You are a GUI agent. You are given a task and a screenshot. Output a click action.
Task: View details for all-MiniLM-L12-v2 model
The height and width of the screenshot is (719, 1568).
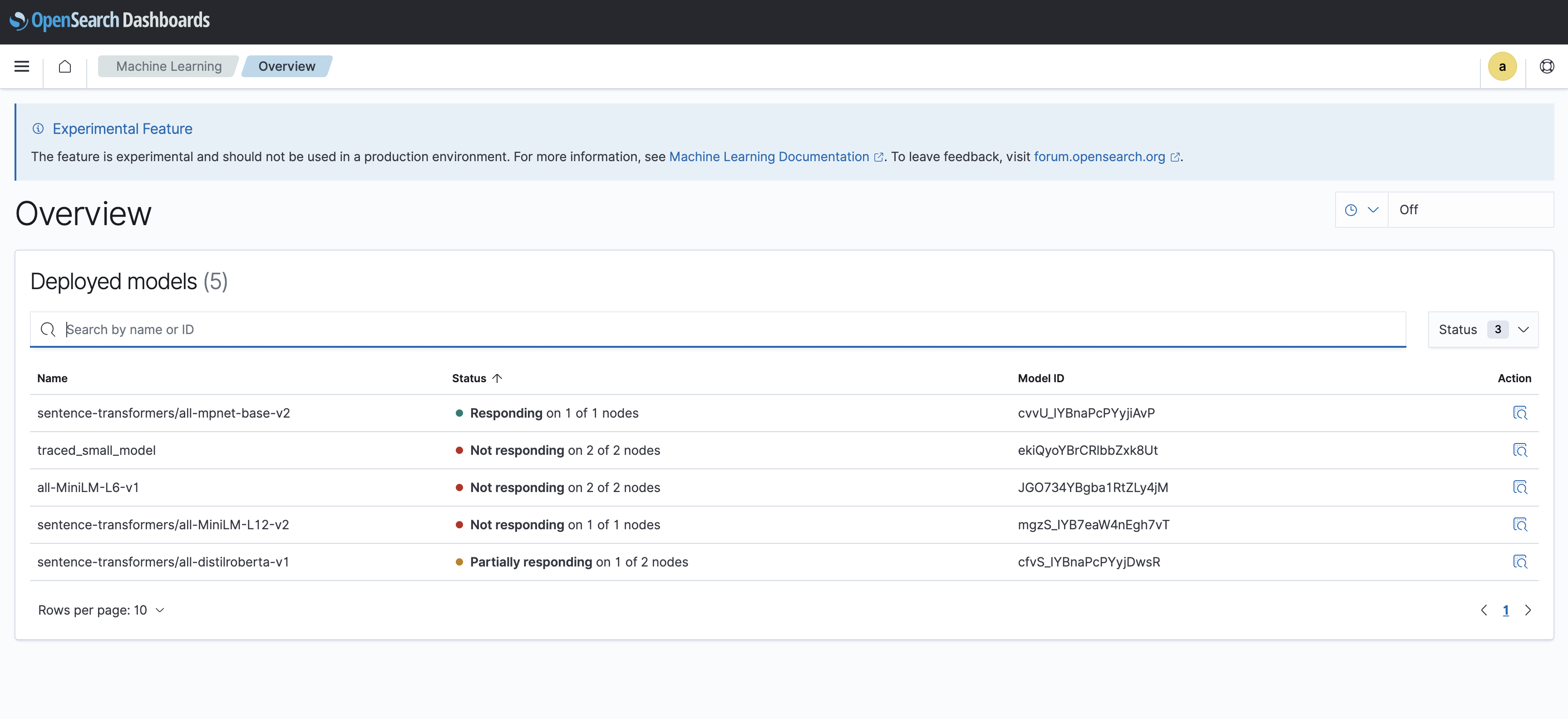(1519, 524)
